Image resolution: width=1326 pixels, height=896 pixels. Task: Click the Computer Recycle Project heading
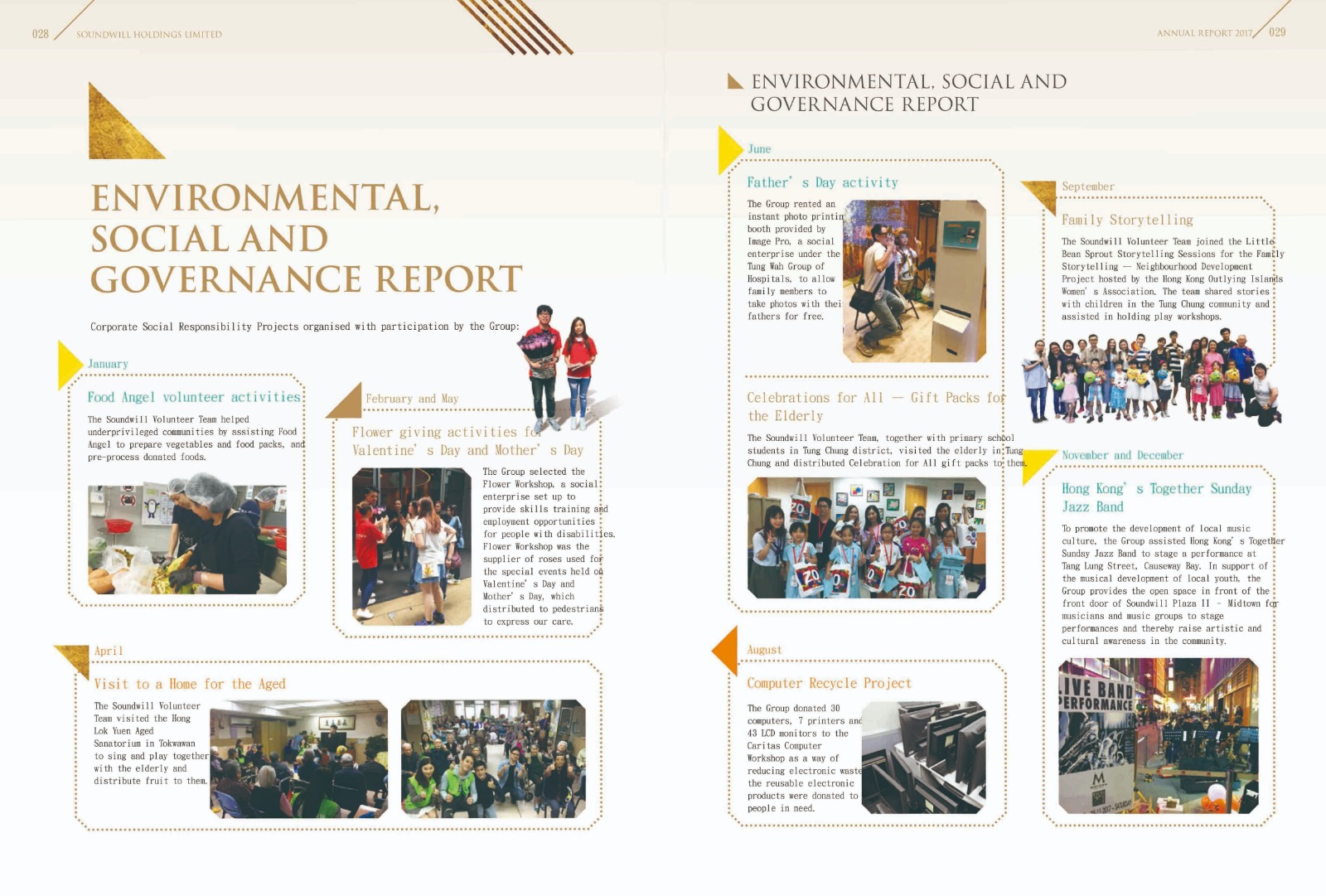829,683
